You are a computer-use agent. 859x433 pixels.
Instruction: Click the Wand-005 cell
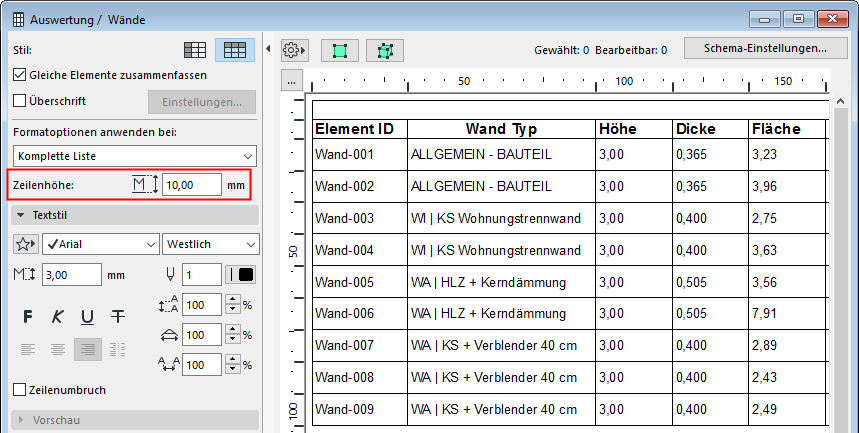click(360, 282)
